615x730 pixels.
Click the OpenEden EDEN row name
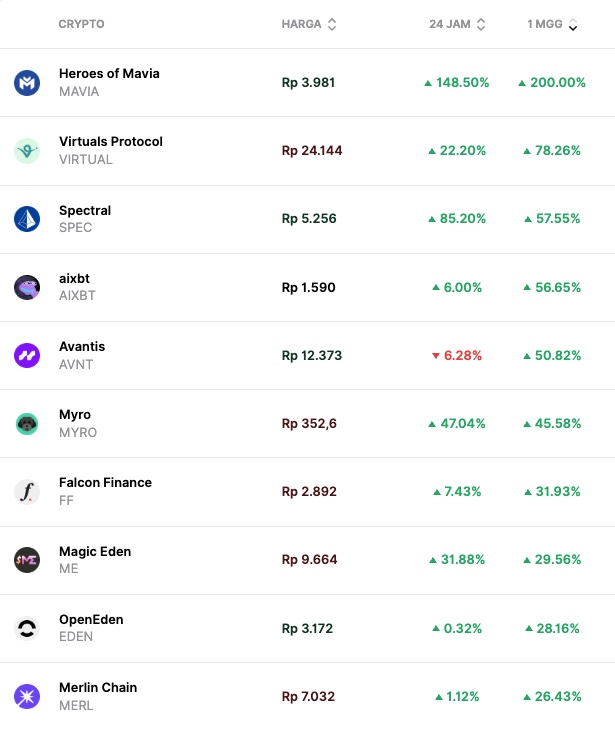coord(91,620)
